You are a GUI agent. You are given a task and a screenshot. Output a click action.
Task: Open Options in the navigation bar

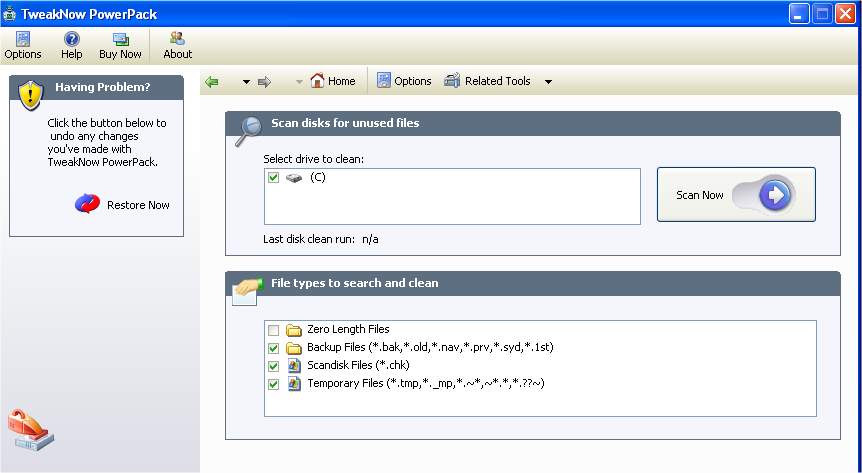click(404, 81)
